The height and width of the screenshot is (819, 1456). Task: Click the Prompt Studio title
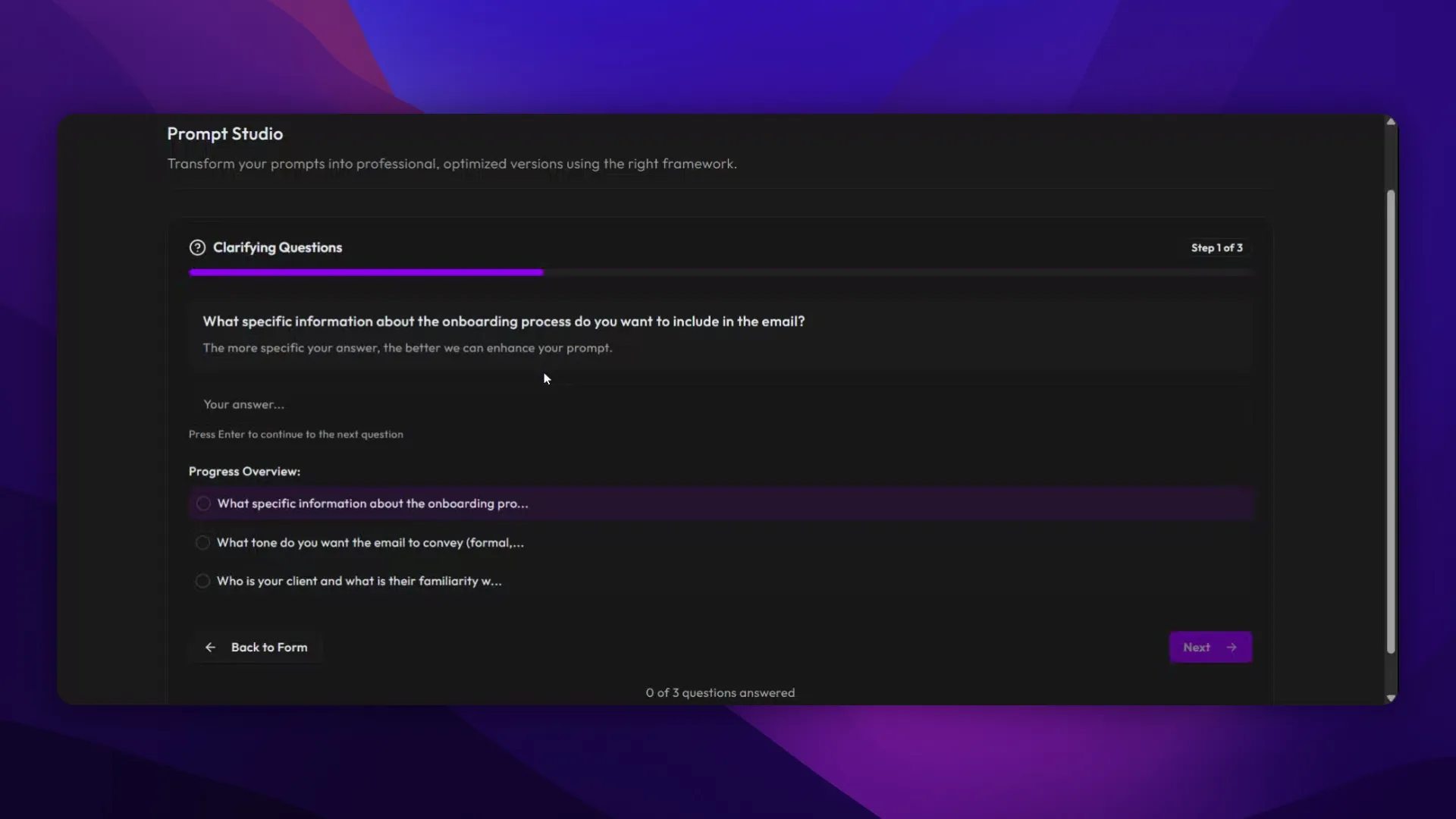[x=224, y=134]
